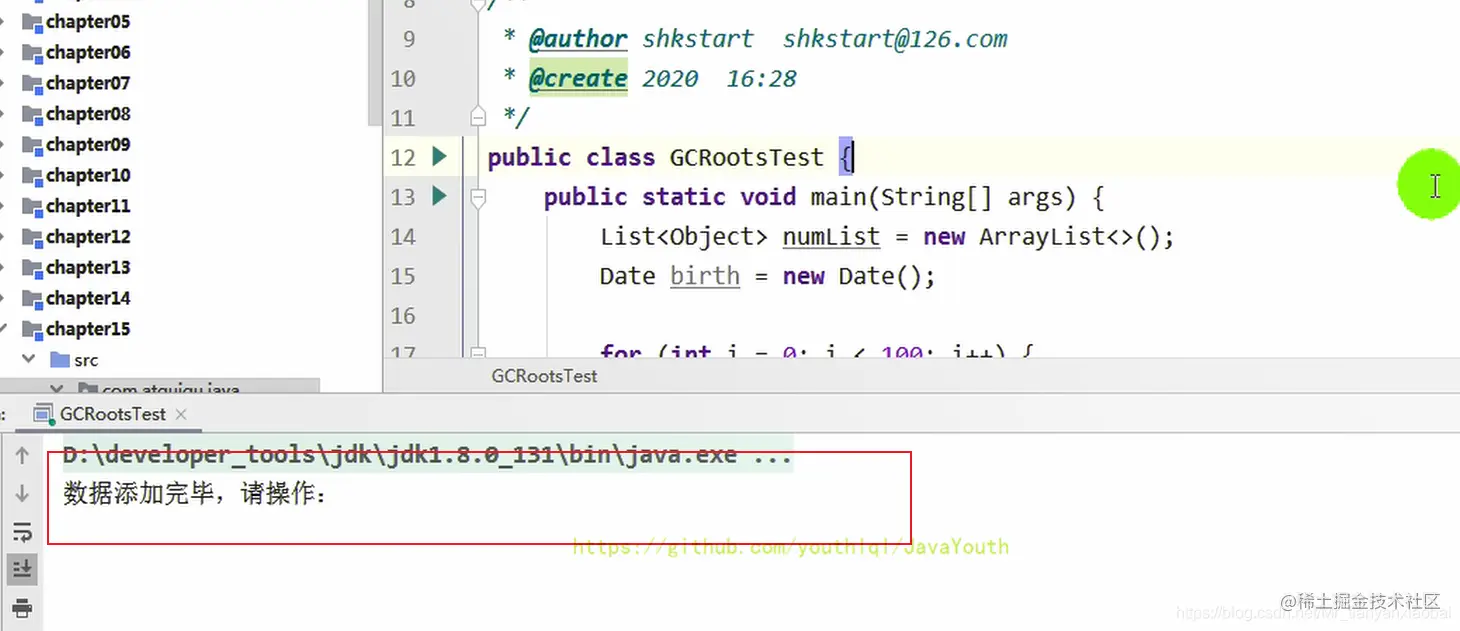This screenshot has width=1460, height=631.
Task: Close the GCRootsTest run tab
Action: point(181,414)
